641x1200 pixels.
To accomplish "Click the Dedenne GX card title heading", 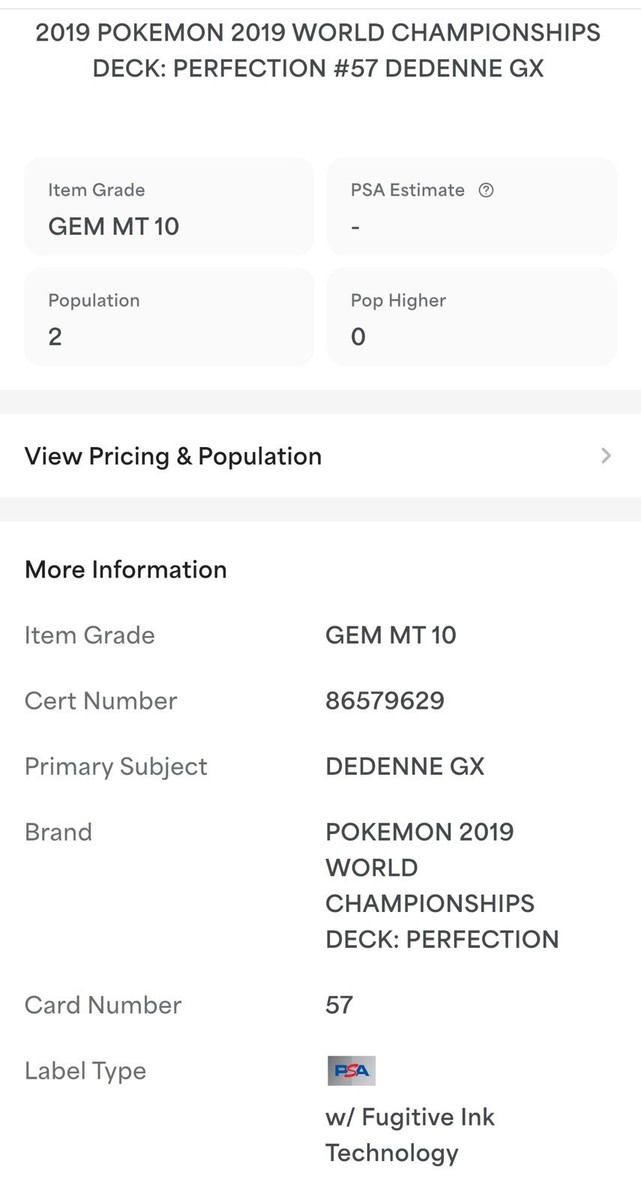I will [x=318, y=51].
